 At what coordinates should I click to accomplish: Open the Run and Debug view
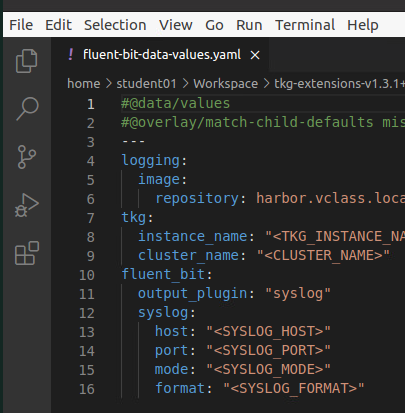coord(27,205)
